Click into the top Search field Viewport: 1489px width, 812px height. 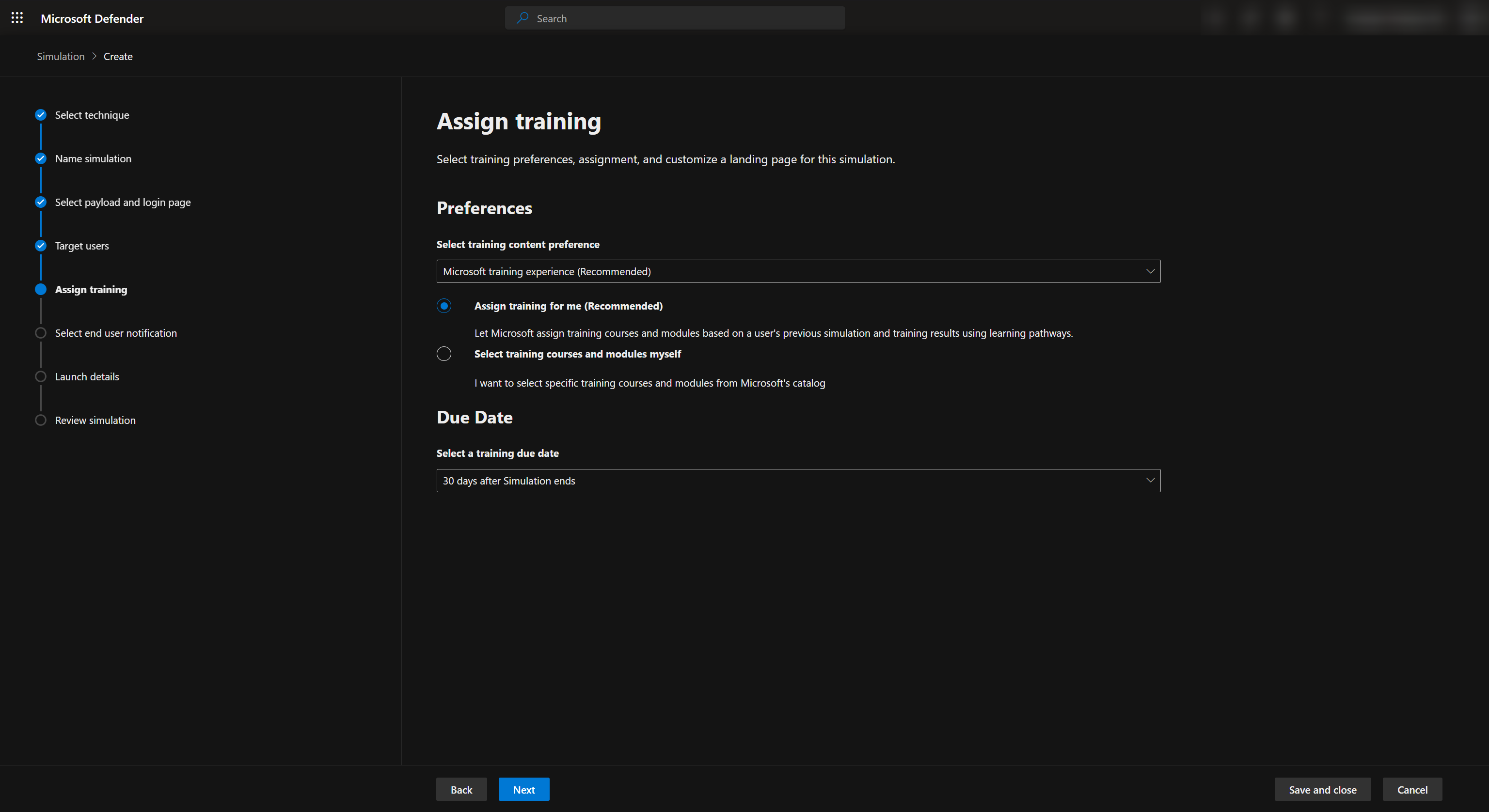682,18
